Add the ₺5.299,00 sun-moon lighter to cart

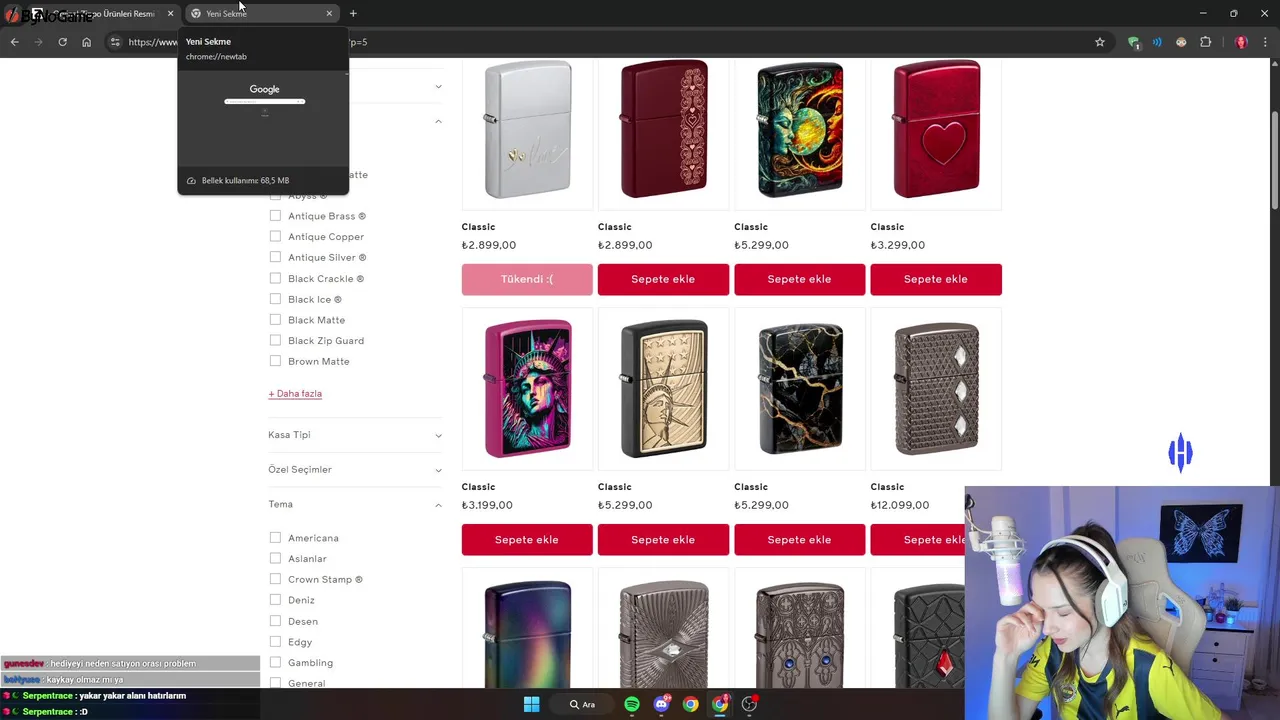pyautogui.click(x=799, y=279)
